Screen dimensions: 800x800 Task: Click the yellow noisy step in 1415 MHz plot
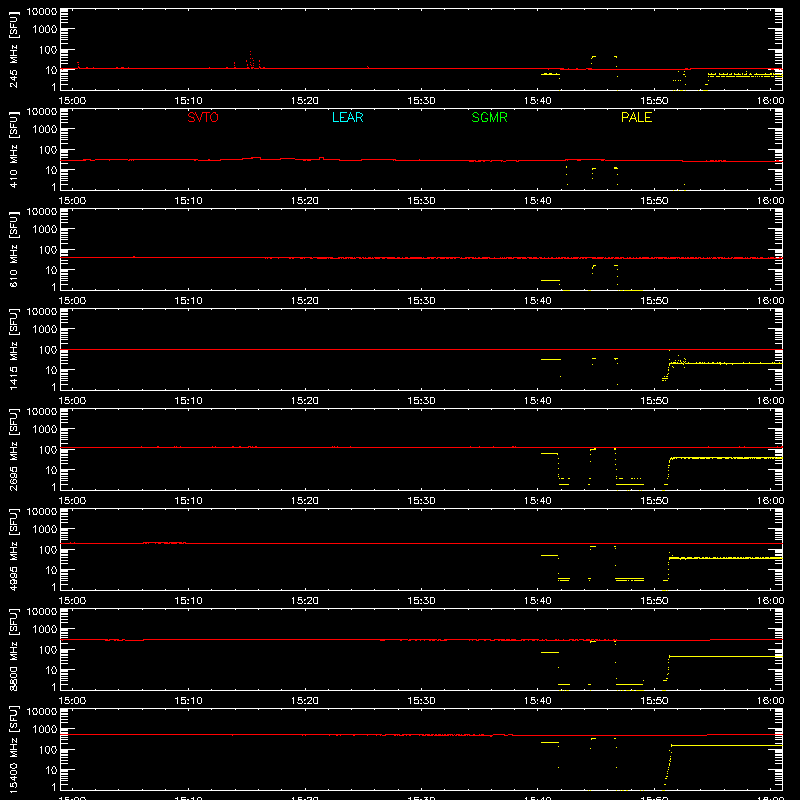[x=674, y=364]
